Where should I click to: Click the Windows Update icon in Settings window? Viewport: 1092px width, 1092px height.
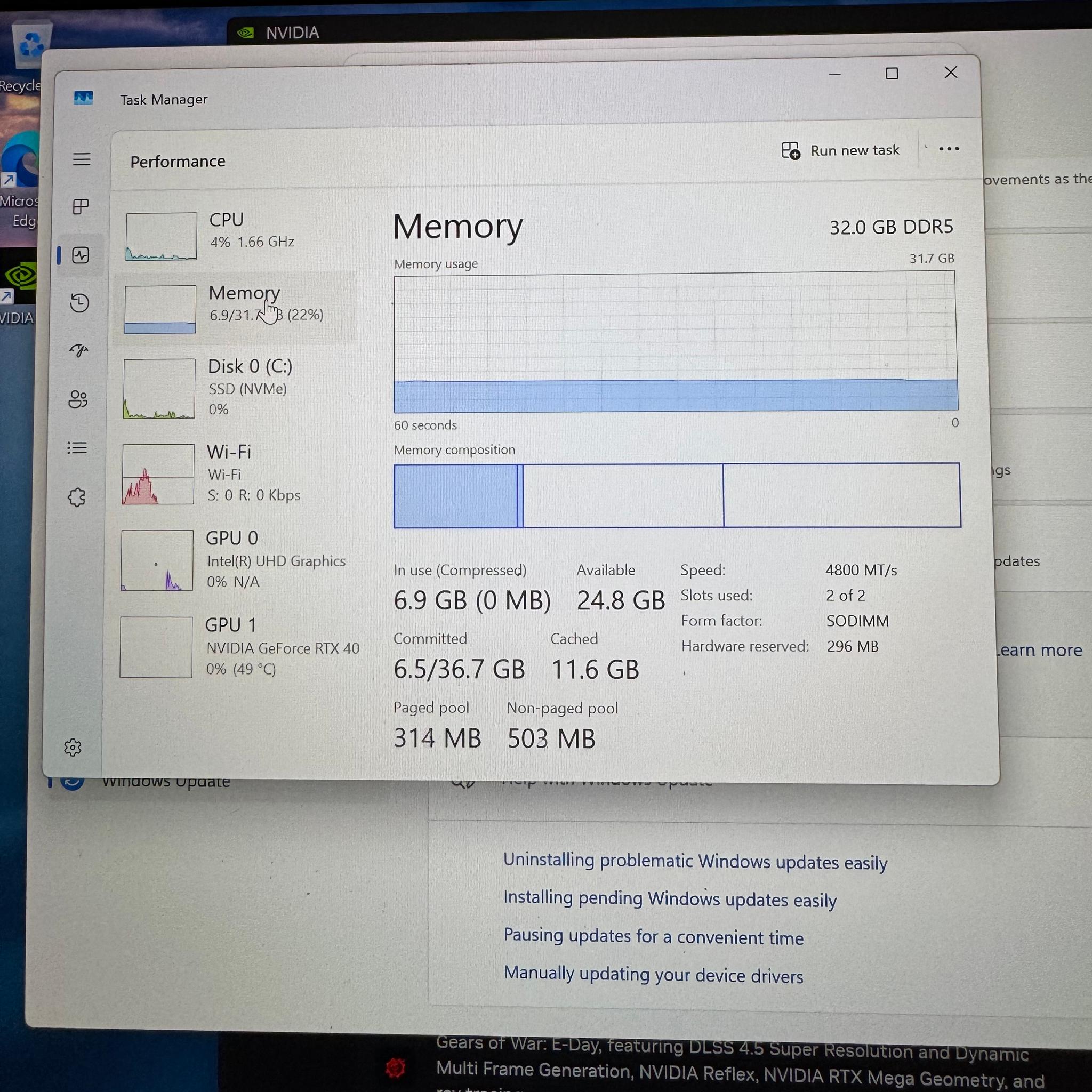(73, 783)
